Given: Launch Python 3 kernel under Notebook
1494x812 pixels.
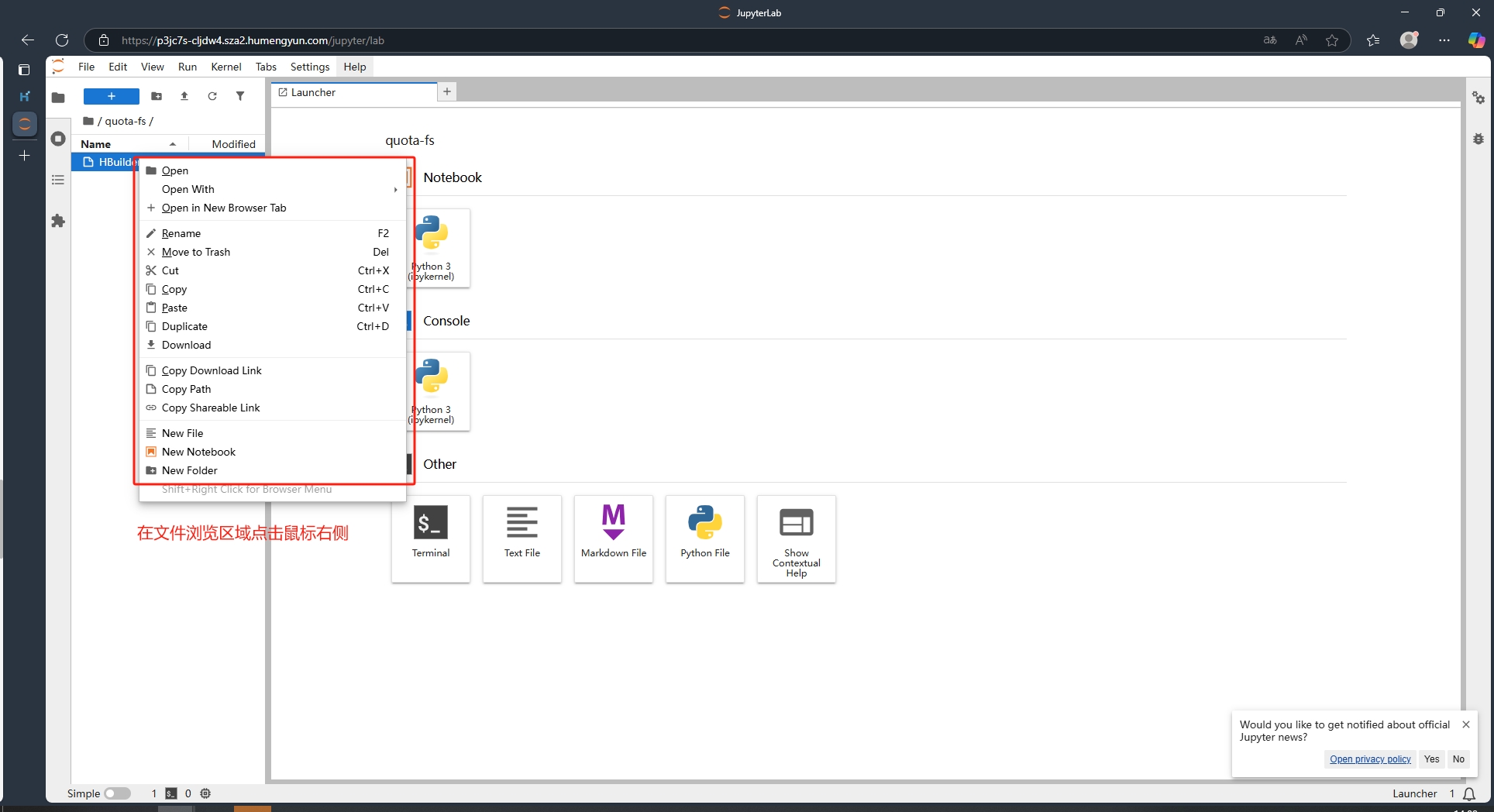Looking at the screenshot, I should click(432, 248).
